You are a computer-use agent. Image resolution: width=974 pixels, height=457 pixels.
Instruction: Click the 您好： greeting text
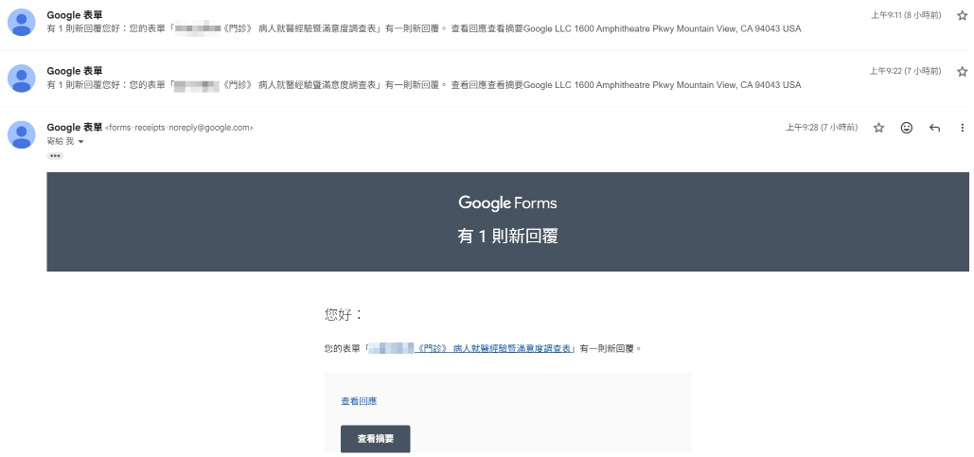(343, 315)
